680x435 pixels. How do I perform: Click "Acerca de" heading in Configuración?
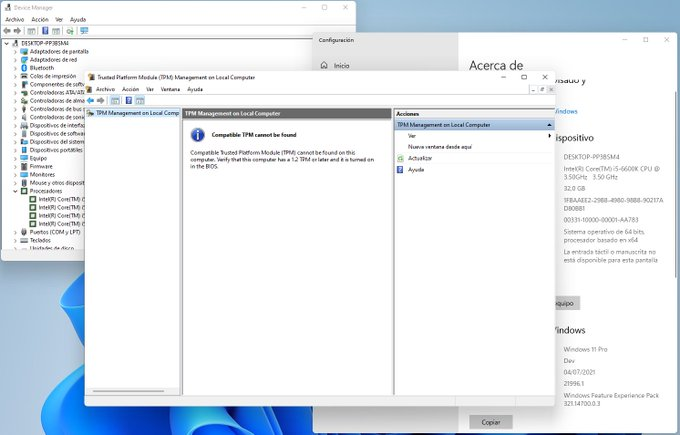[496, 65]
